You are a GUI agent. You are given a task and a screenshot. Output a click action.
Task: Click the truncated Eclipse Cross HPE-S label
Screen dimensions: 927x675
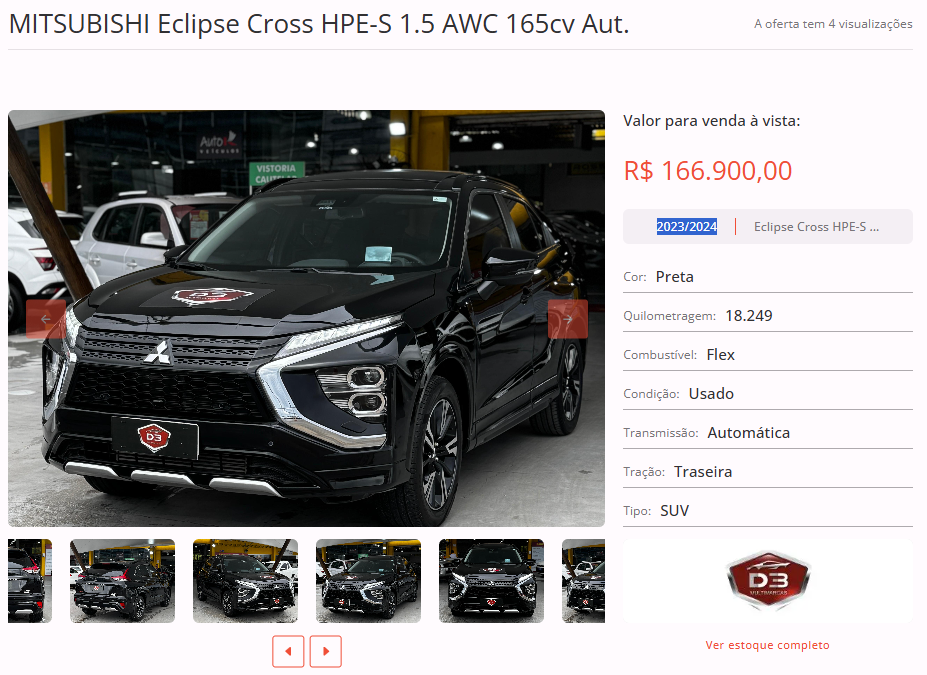[x=816, y=226]
